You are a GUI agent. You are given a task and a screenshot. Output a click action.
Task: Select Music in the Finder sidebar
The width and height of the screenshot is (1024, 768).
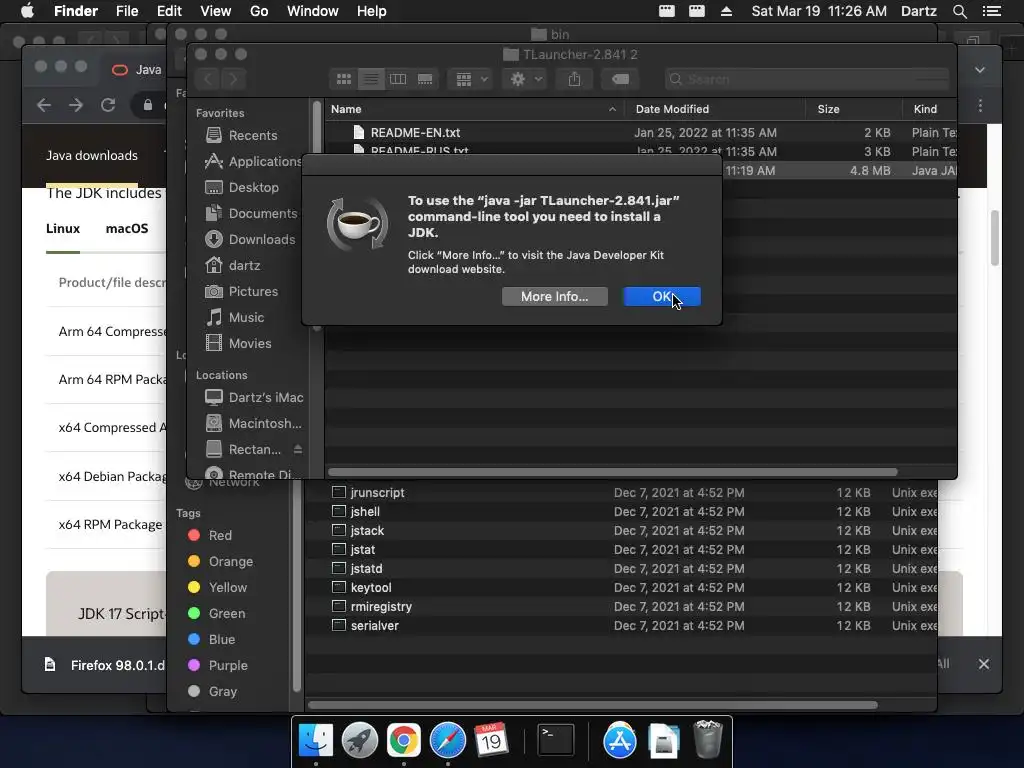pos(234,318)
